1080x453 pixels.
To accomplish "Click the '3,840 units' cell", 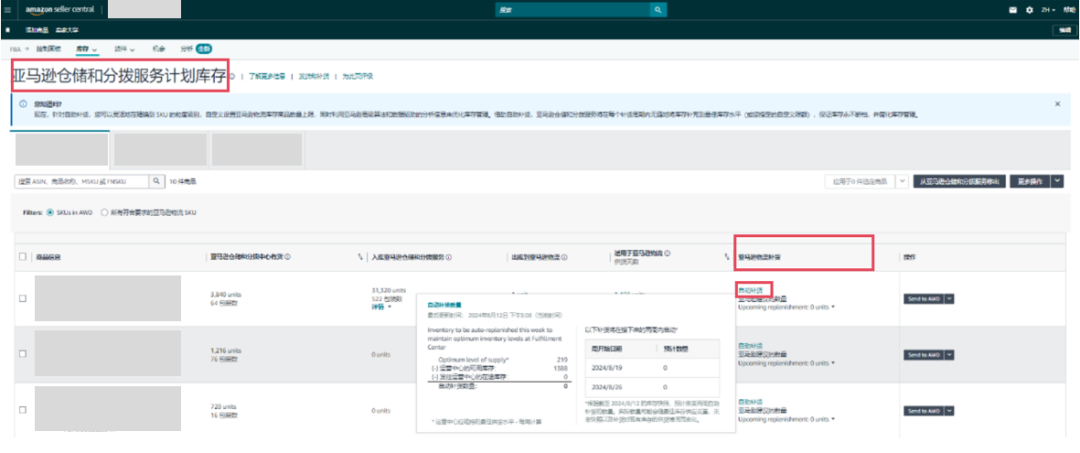I will pos(226,294).
